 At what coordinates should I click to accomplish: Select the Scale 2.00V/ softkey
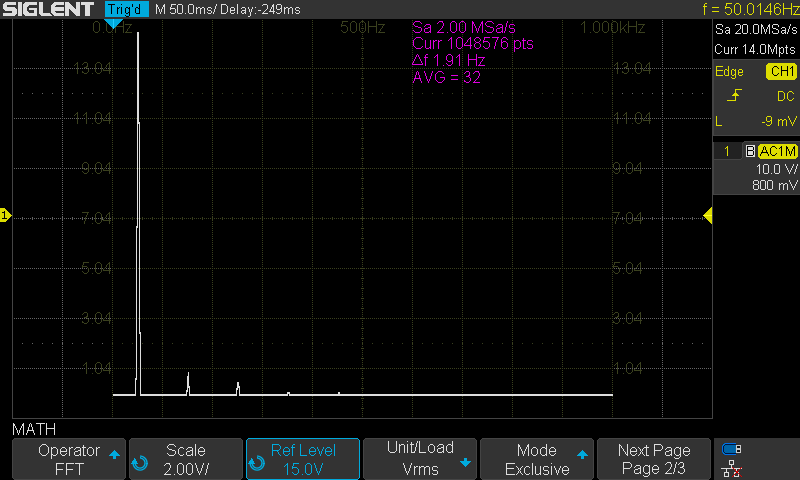pyautogui.click(x=186, y=459)
